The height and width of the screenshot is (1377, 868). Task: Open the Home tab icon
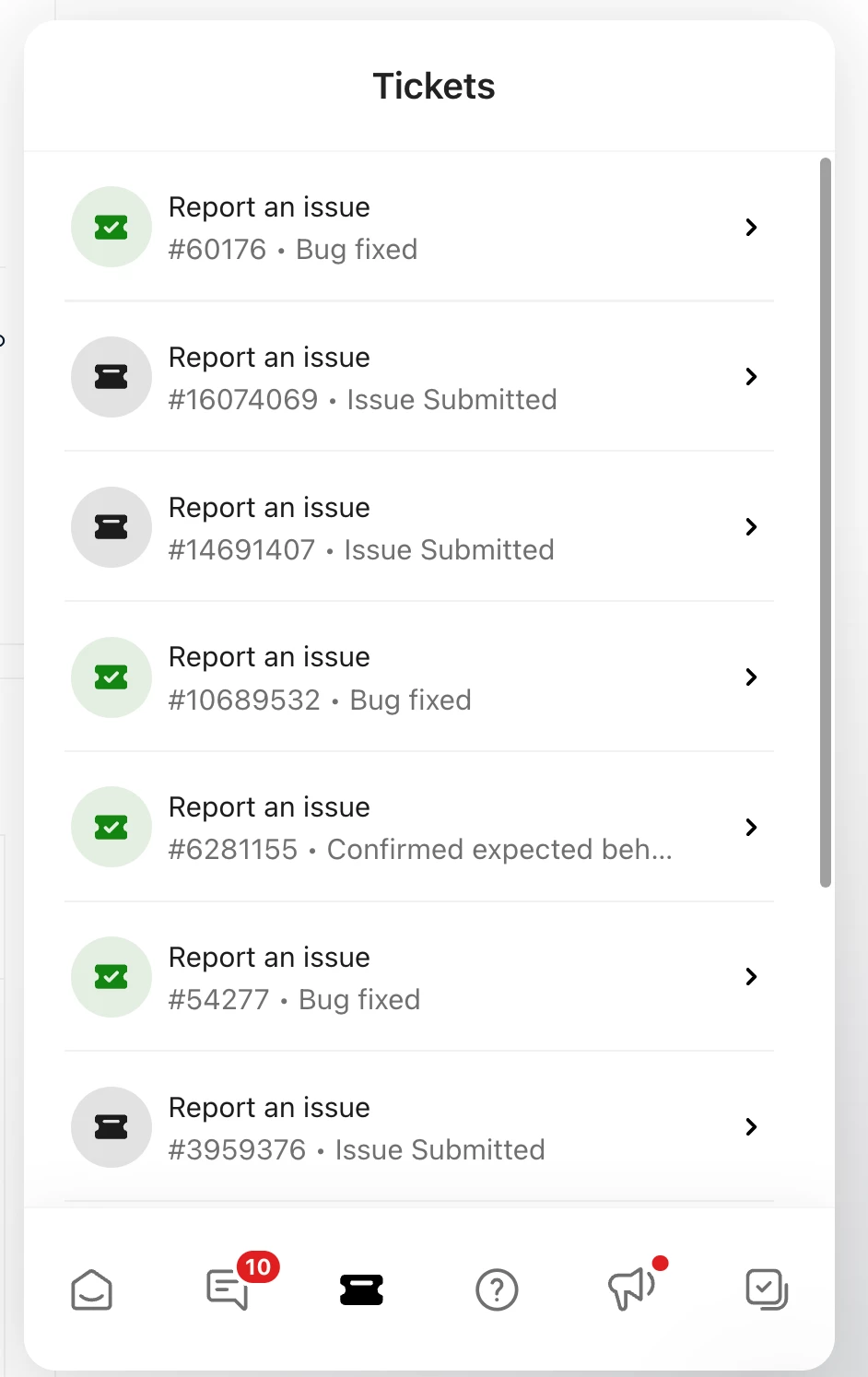pyautogui.click(x=92, y=1289)
